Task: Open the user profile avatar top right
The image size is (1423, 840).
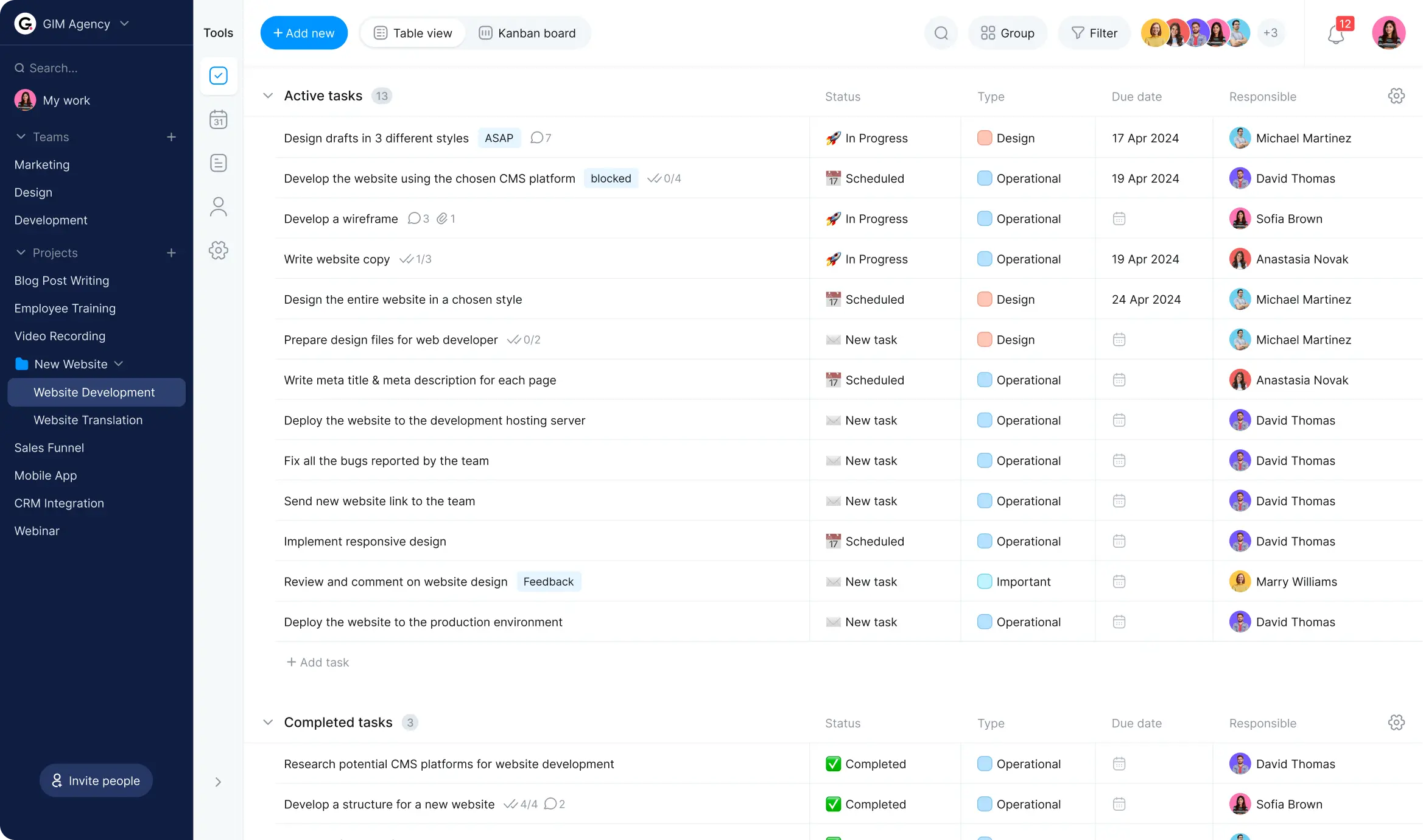Action: (x=1388, y=33)
